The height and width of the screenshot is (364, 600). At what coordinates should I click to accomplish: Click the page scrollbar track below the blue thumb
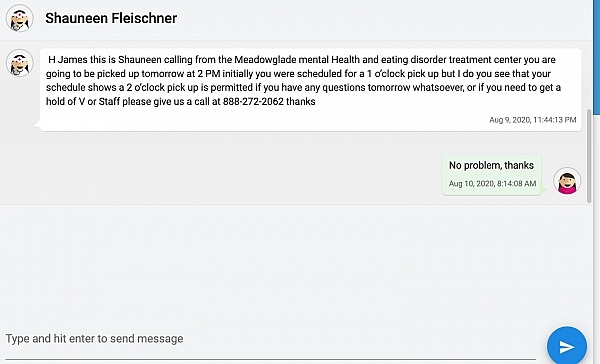click(x=597, y=237)
